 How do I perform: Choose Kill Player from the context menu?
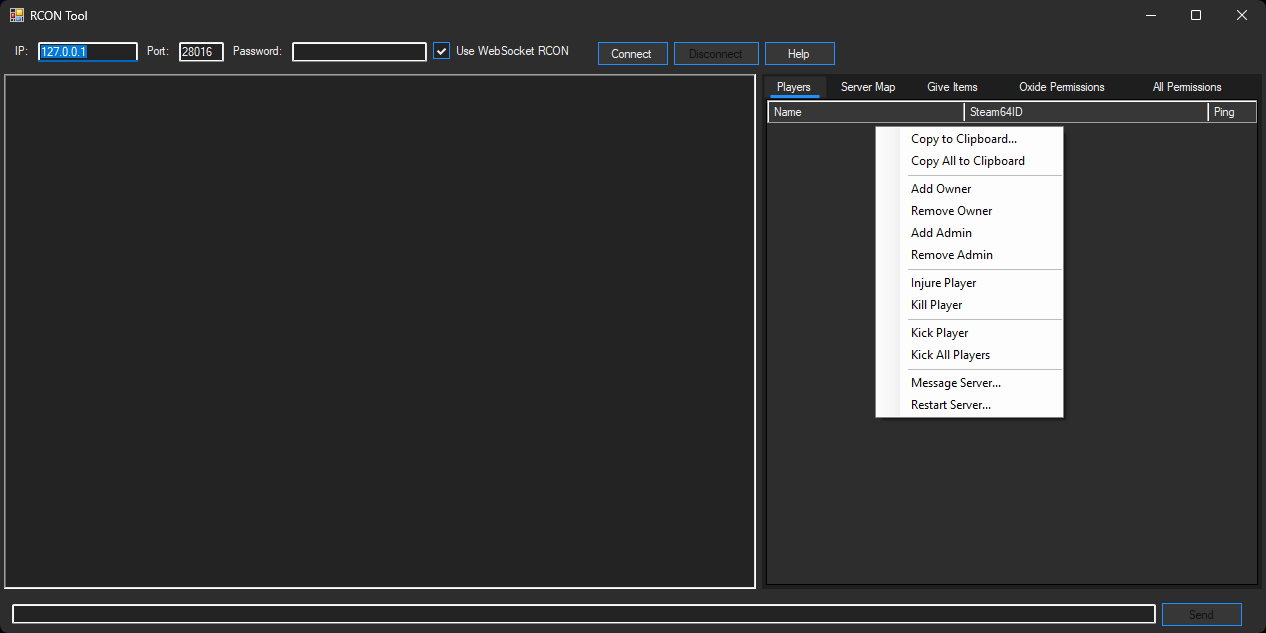coord(936,305)
